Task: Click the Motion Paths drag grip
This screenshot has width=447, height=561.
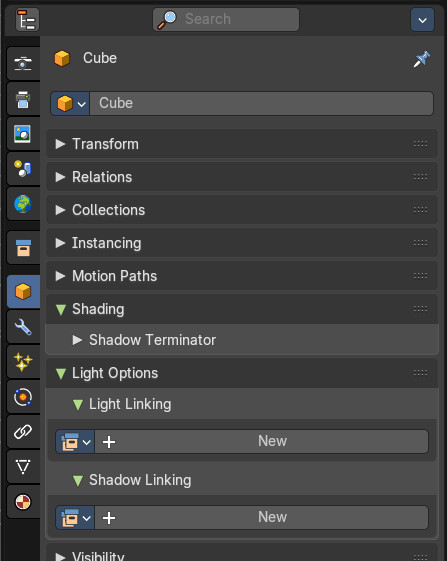Action: (421, 276)
